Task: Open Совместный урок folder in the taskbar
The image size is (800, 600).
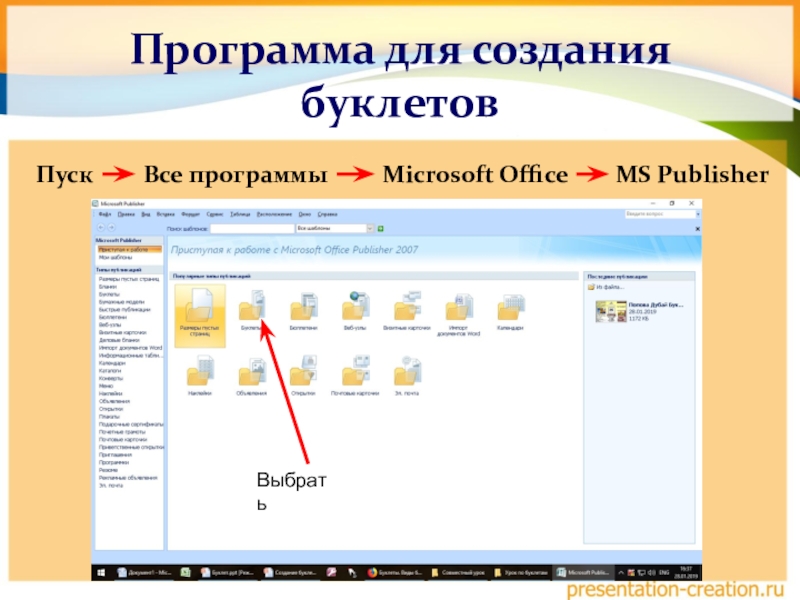Action: coord(458,572)
